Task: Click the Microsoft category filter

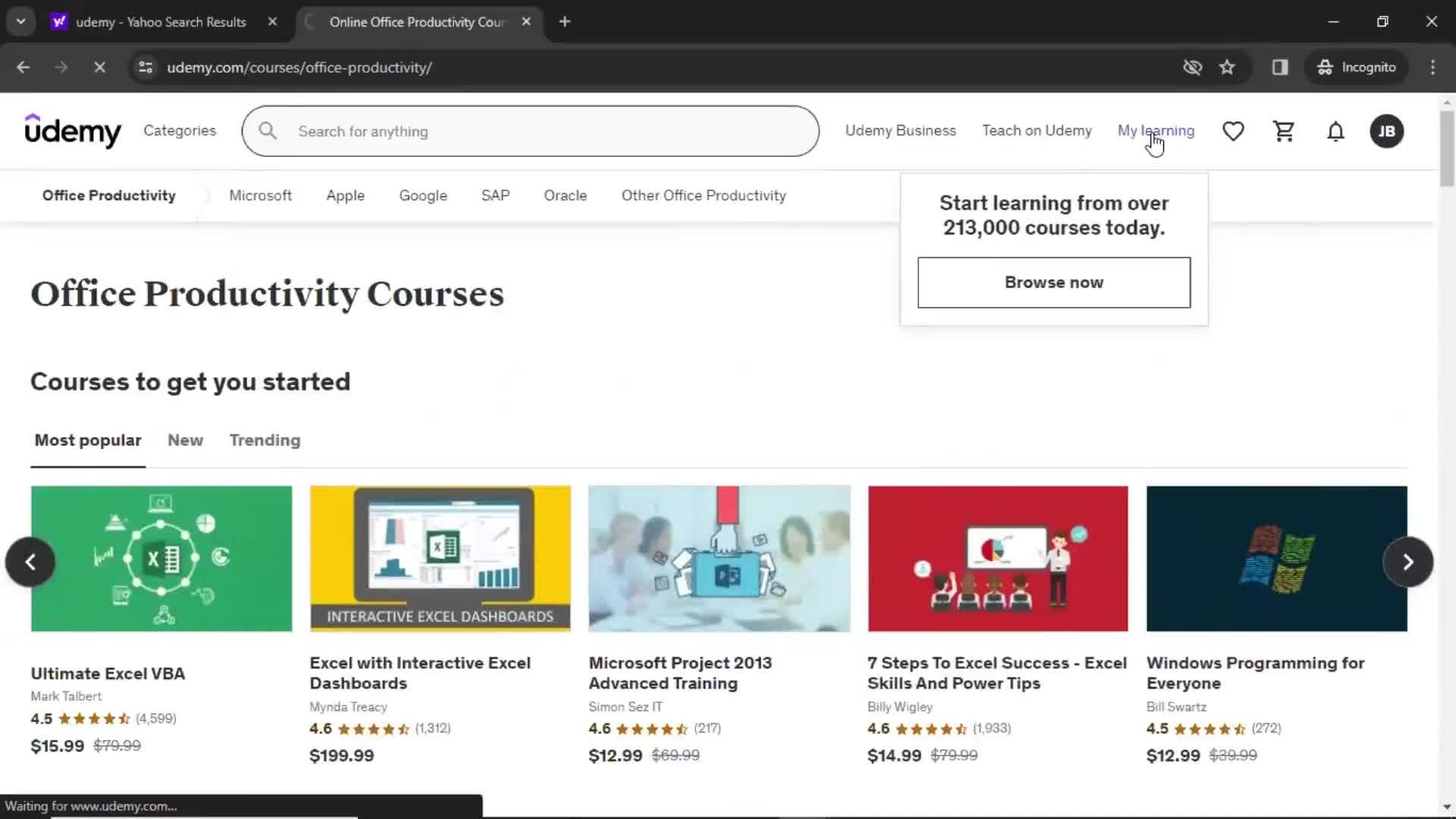Action: 260,195
